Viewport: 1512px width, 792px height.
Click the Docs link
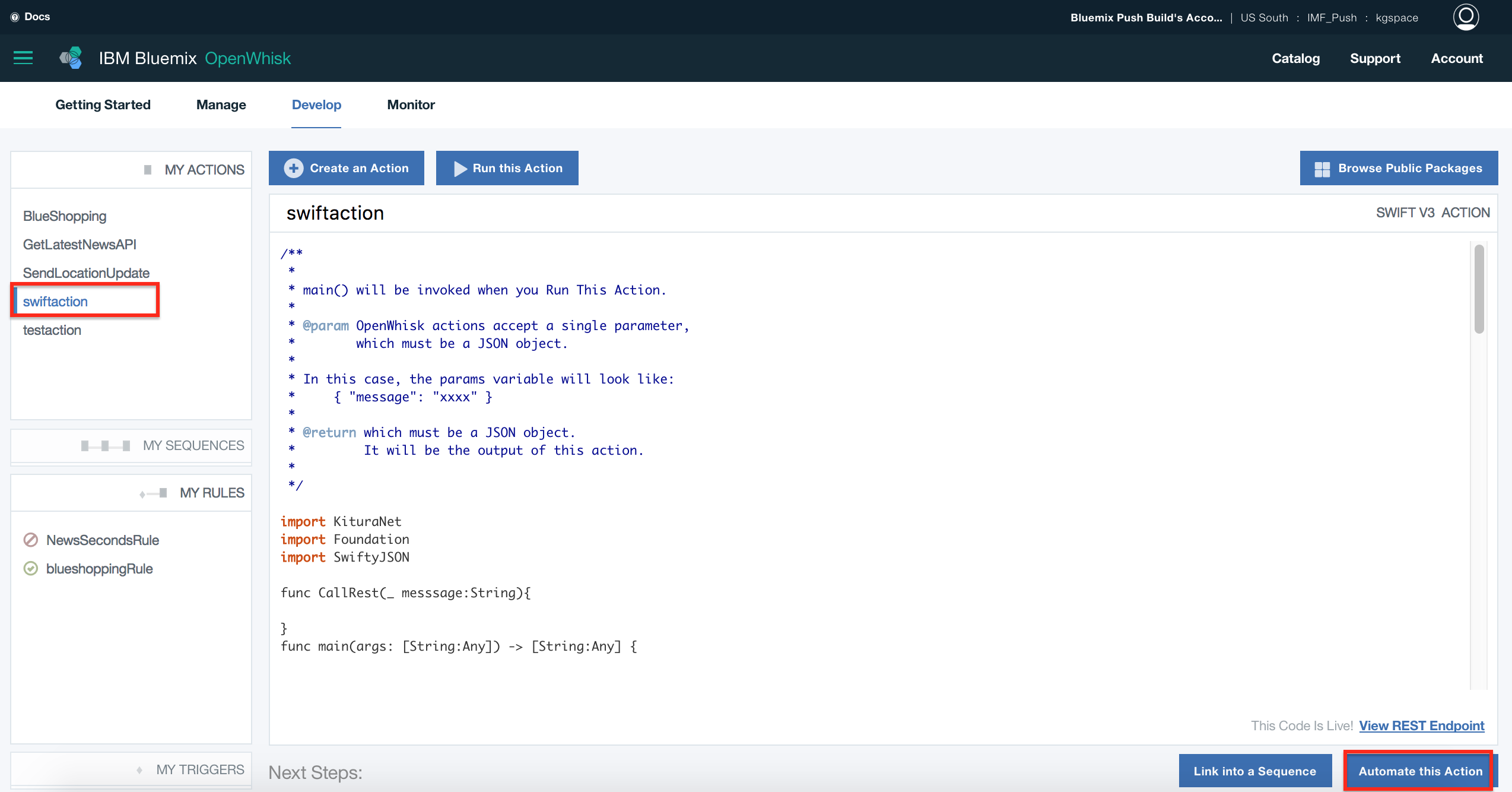click(37, 17)
